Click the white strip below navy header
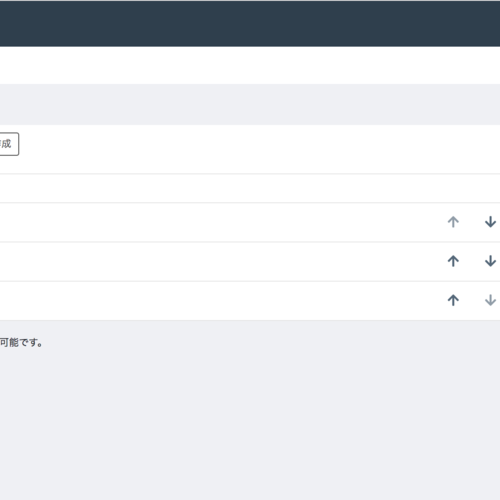The image size is (500, 500). pyautogui.click(x=250, y=65)
